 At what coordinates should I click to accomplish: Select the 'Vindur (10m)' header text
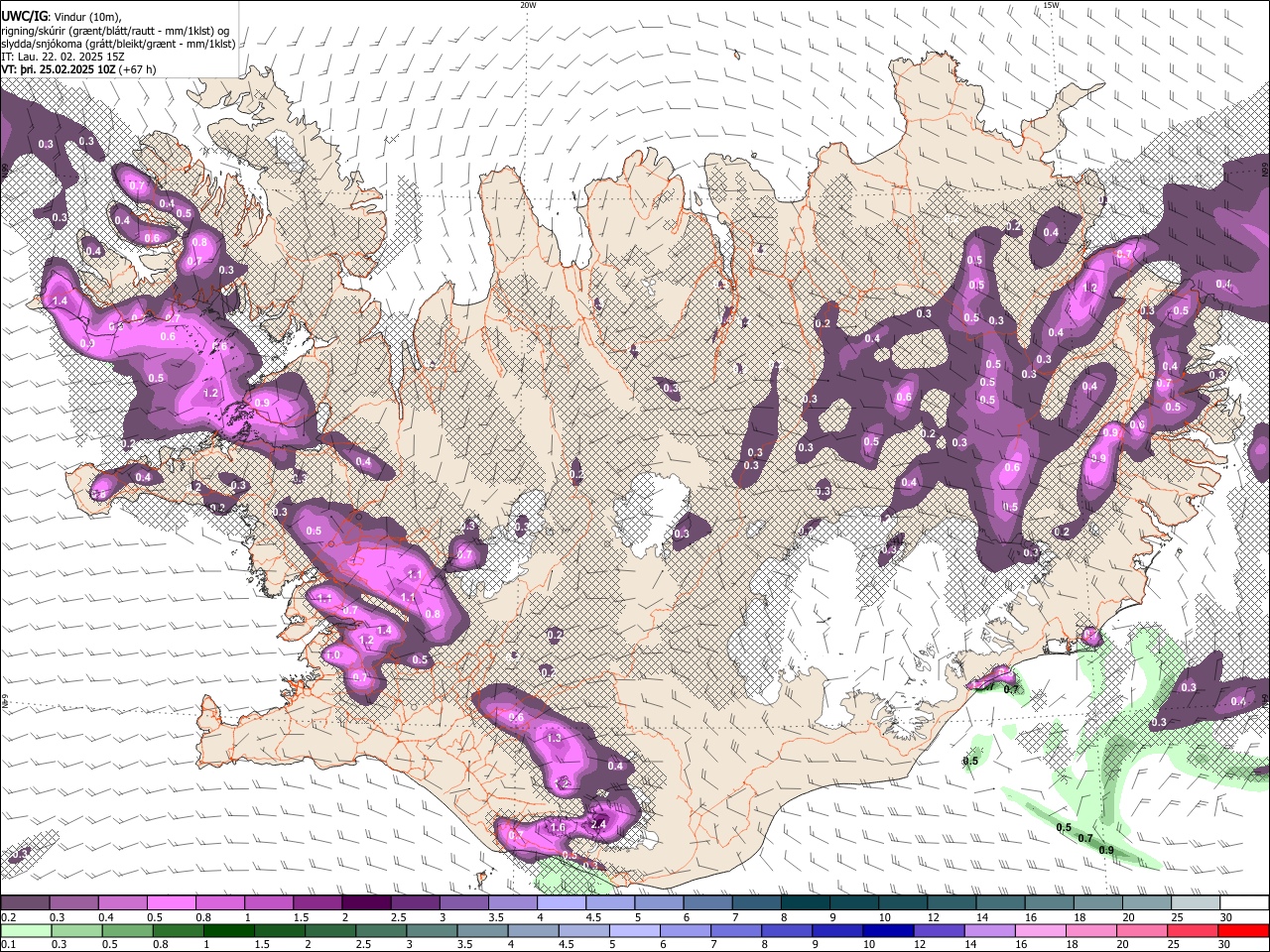86,16
